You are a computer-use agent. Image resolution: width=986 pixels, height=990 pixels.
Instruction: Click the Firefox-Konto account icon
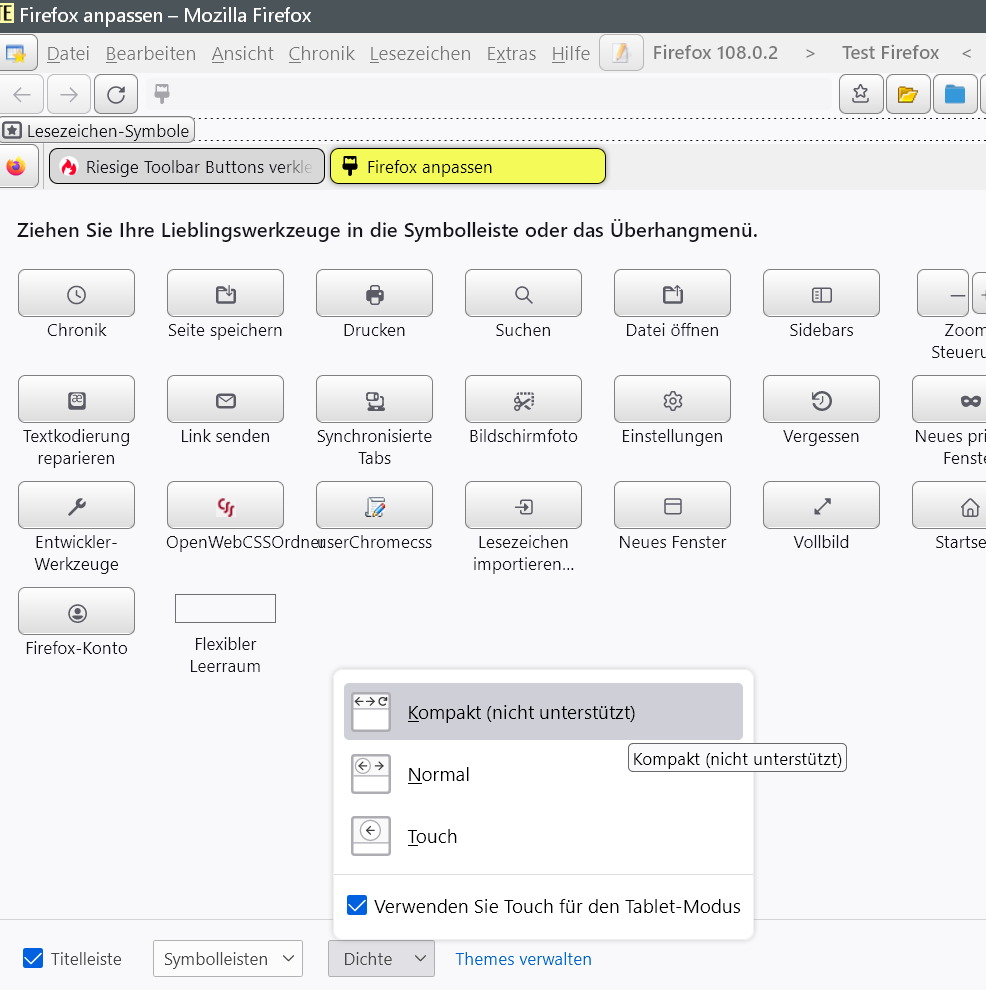click(x=76, y=612)
